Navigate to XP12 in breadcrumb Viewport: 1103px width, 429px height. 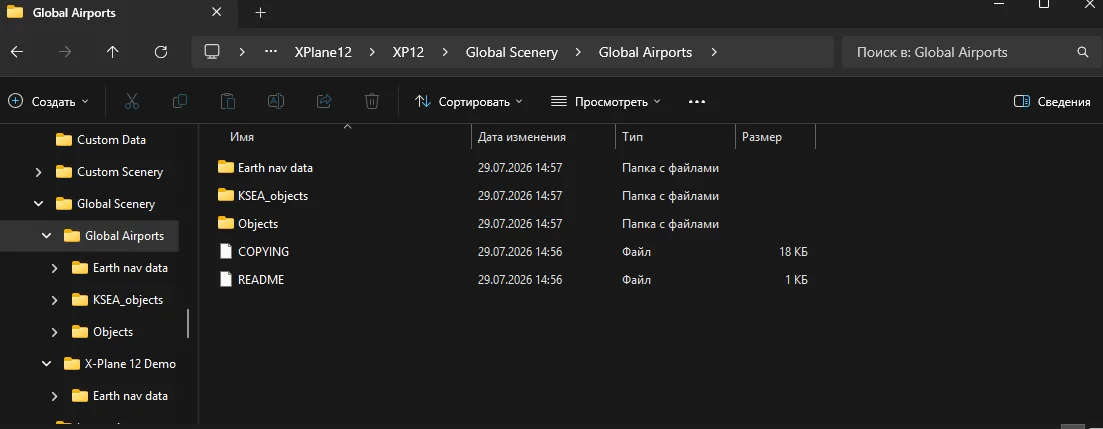[x=409, y=52]
